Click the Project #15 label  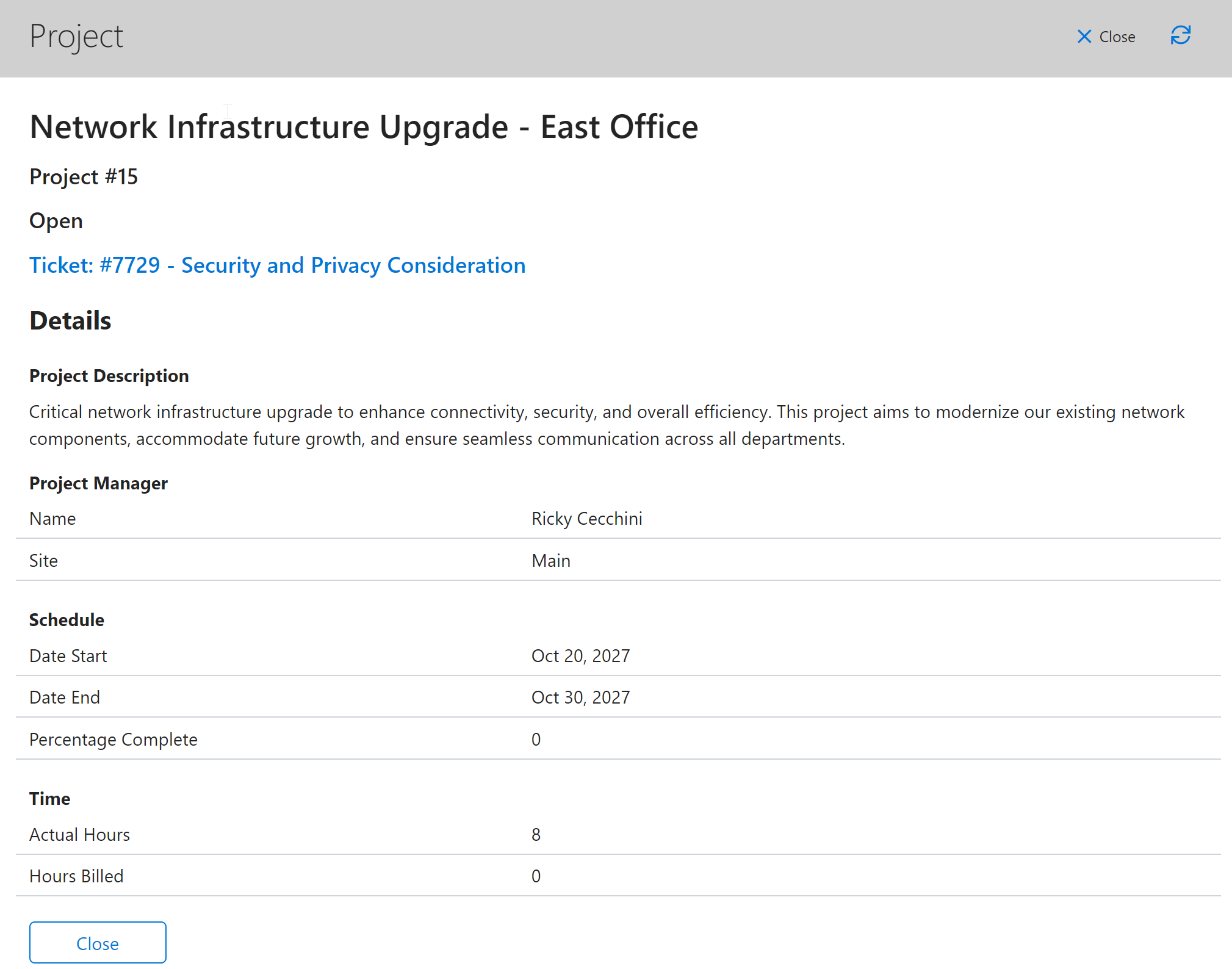[x=83, y=177]
